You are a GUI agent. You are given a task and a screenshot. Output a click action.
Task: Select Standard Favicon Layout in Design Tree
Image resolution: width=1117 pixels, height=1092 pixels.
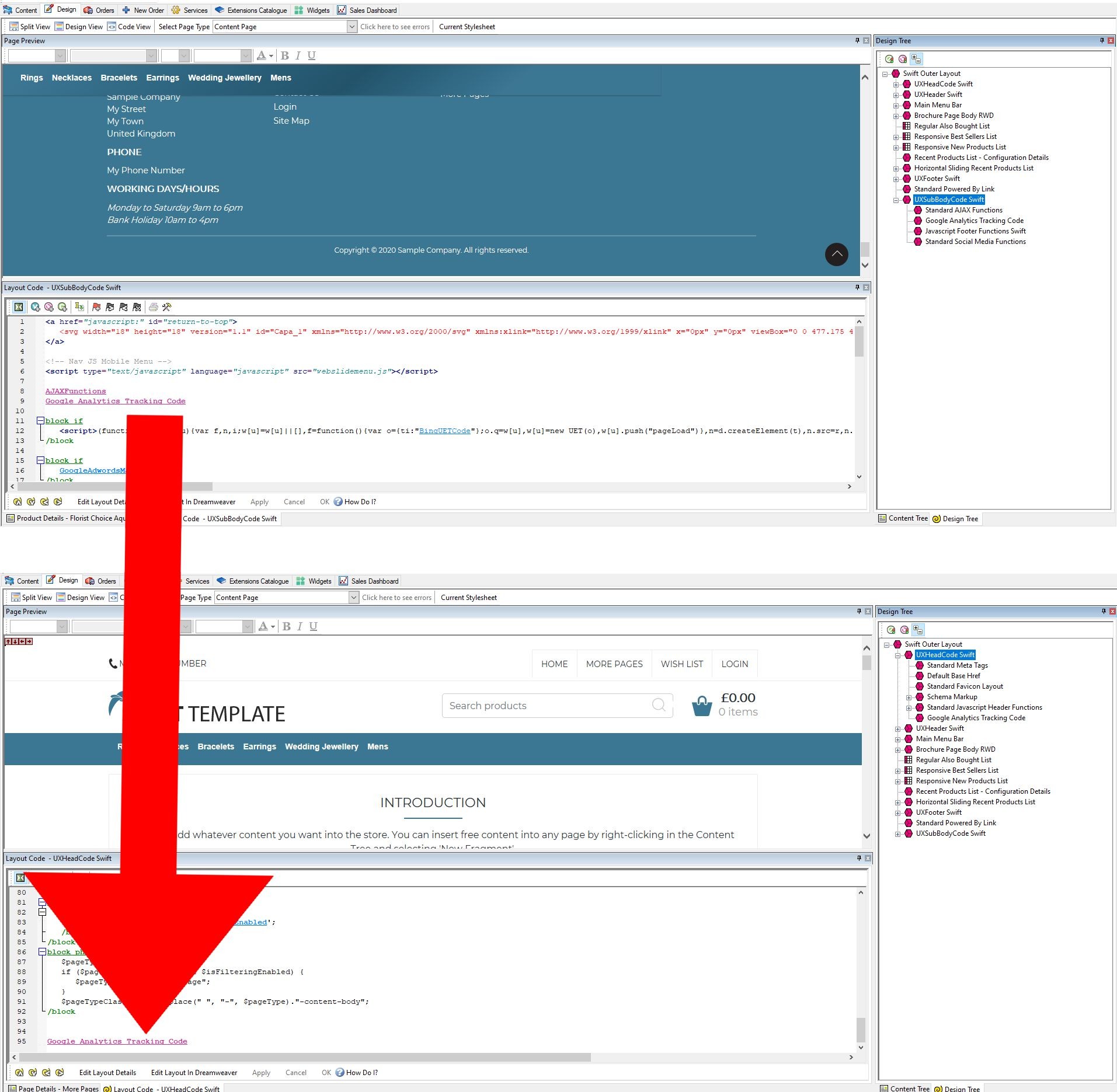click(965, 686)
